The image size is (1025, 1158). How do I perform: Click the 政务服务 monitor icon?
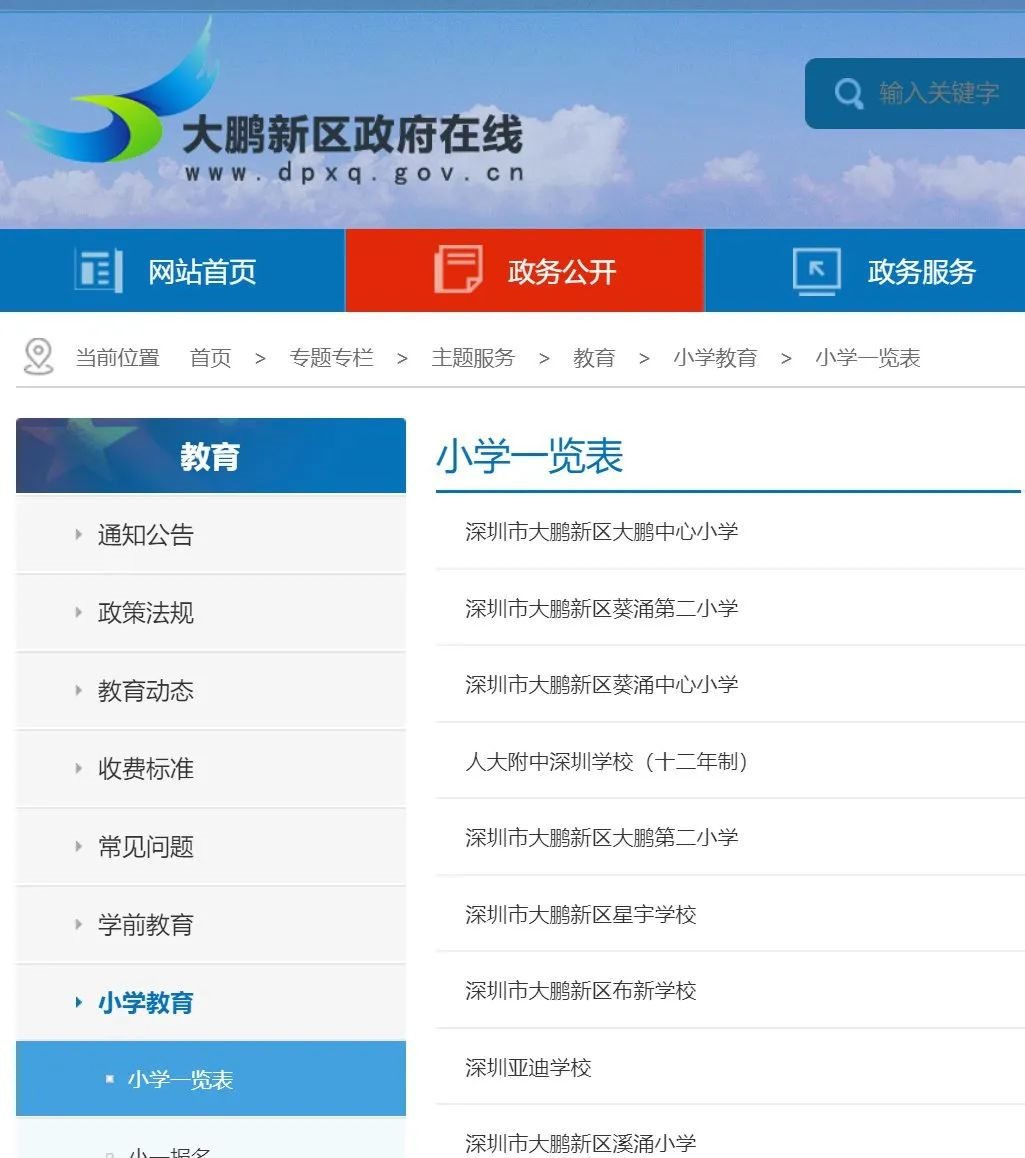click(817, 272)
